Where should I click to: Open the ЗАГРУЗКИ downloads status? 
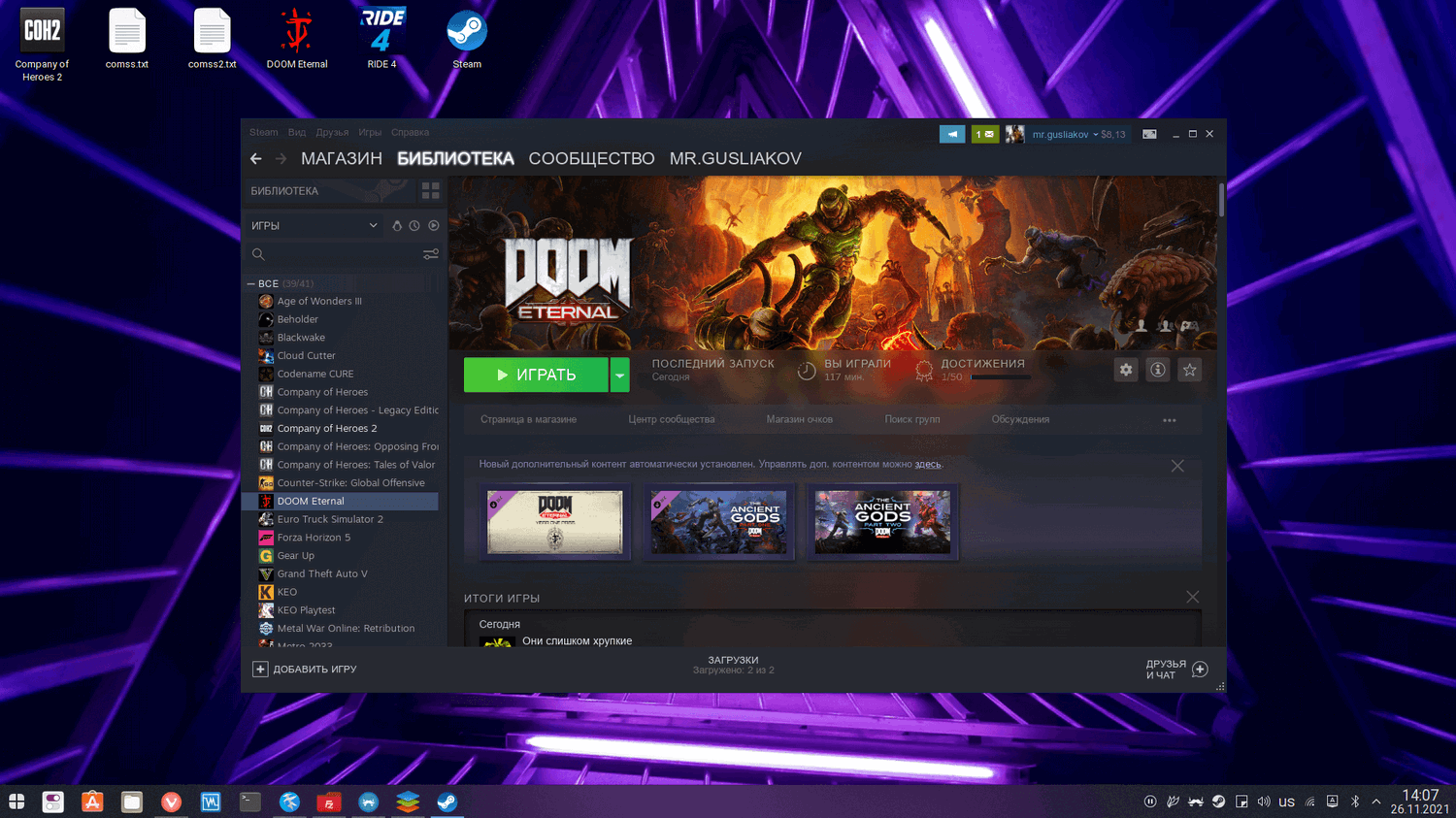click(733, 666)
